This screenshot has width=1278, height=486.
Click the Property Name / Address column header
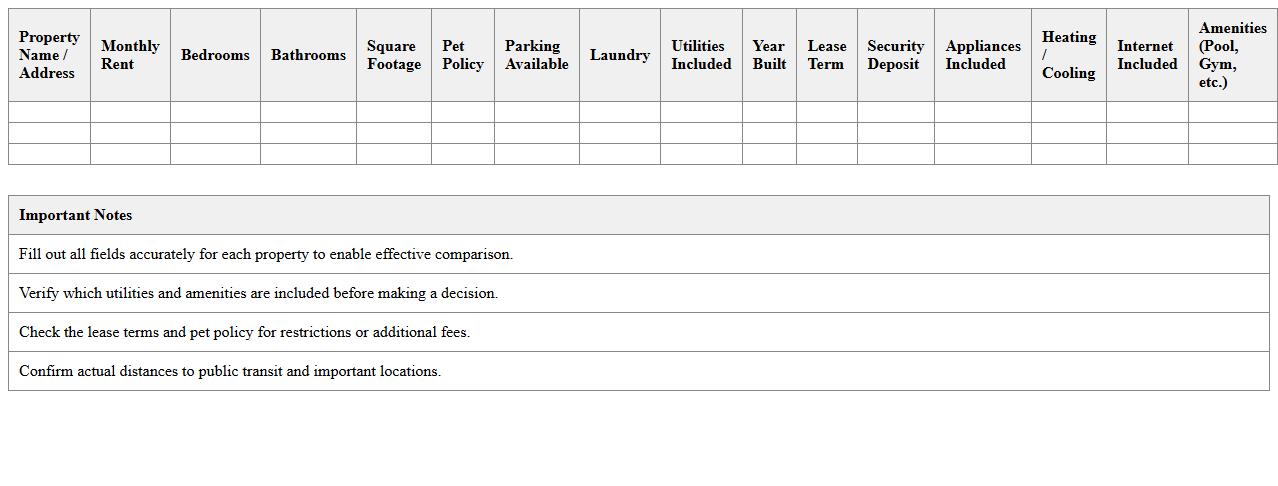[49, 55]
